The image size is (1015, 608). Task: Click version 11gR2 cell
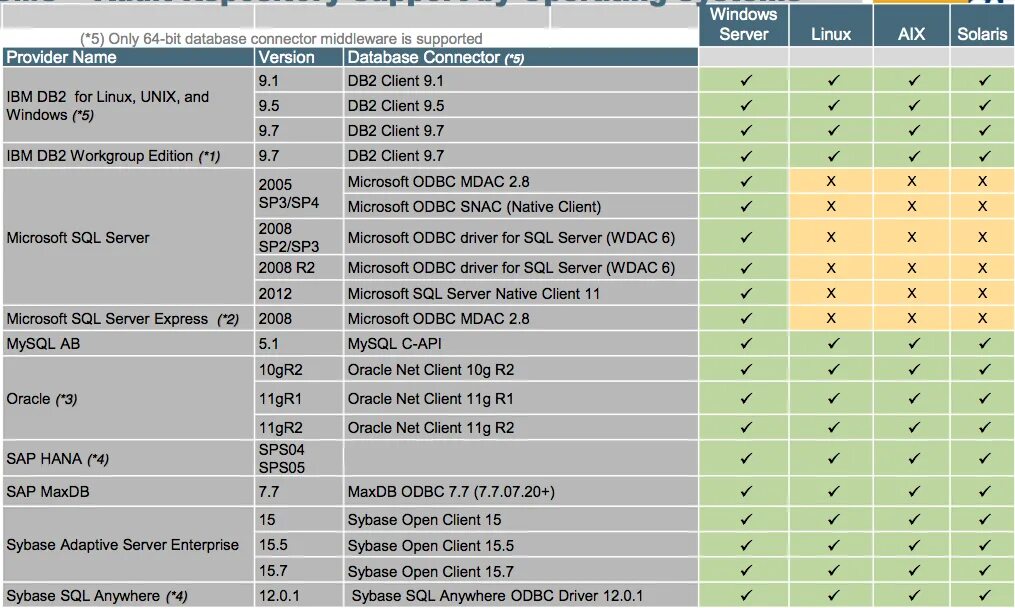[x=298, y=427]
